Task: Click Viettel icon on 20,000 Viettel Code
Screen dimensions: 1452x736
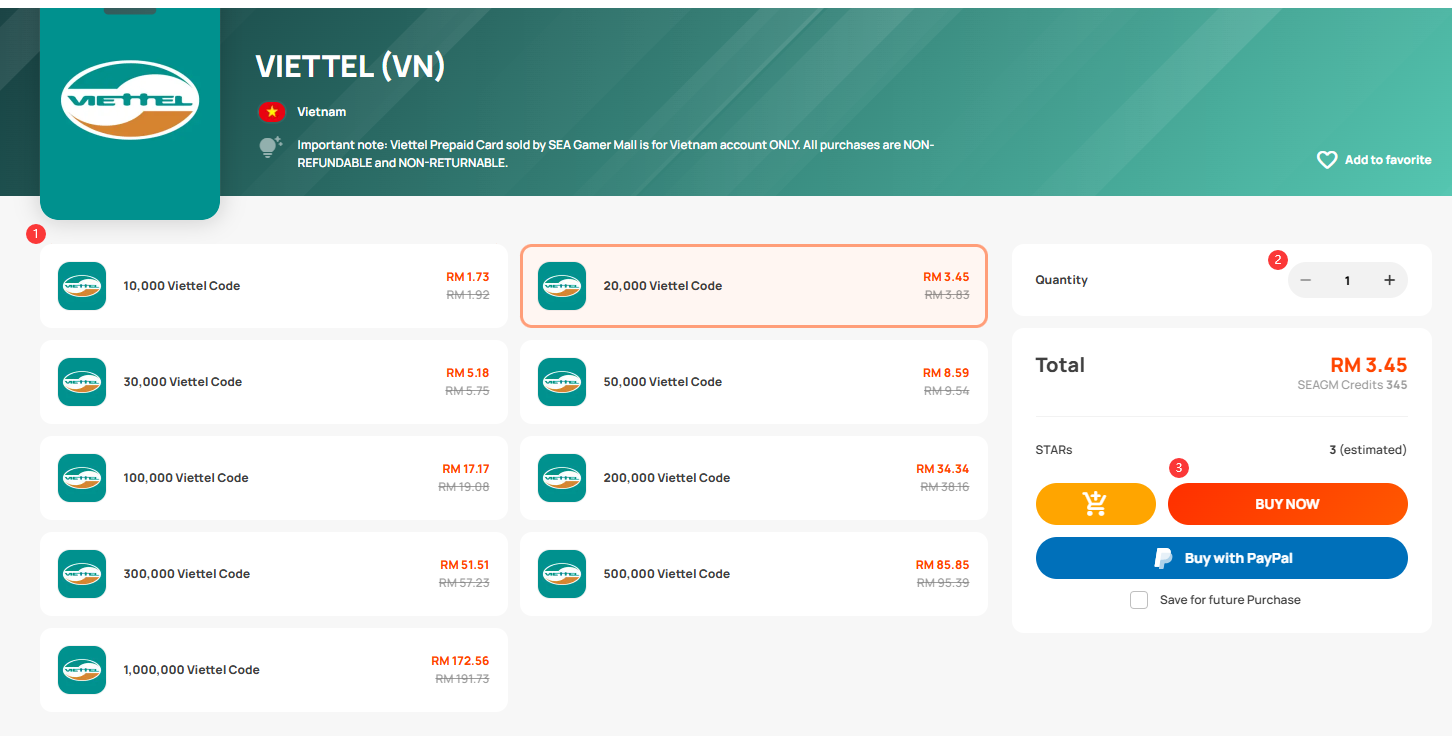Action: tap(562, 286)
